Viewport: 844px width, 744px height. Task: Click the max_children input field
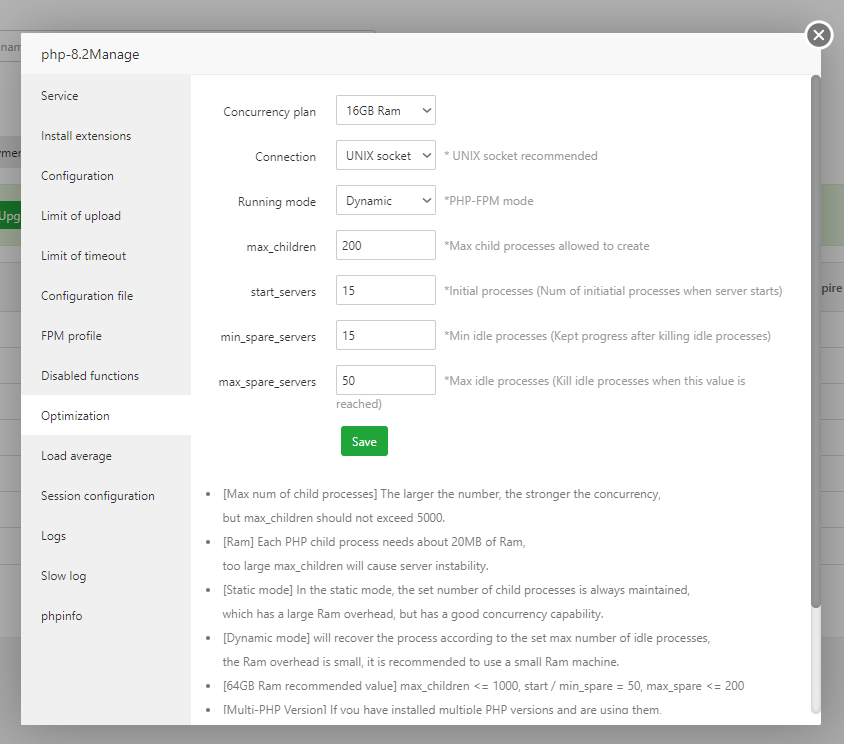pyautogui.click(x=385, y=246)
